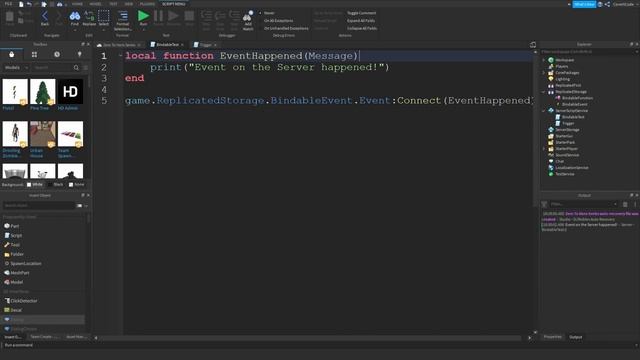The image size is (640, 360).
Task: Switch to the Output tab at bottom
Action: click(x=576, y=337)
